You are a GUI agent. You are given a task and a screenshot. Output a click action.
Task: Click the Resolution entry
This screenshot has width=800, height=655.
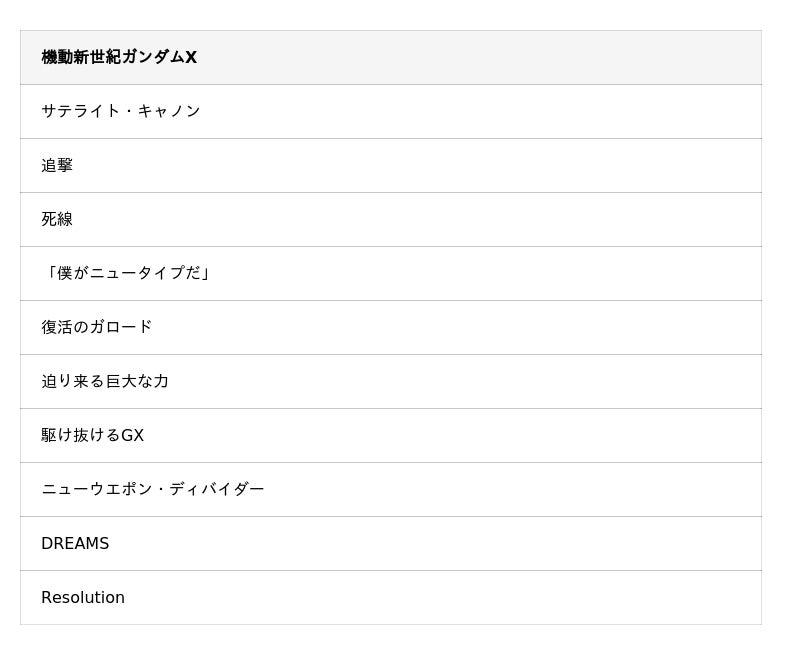pyautogui.click(x=83, y=597)
